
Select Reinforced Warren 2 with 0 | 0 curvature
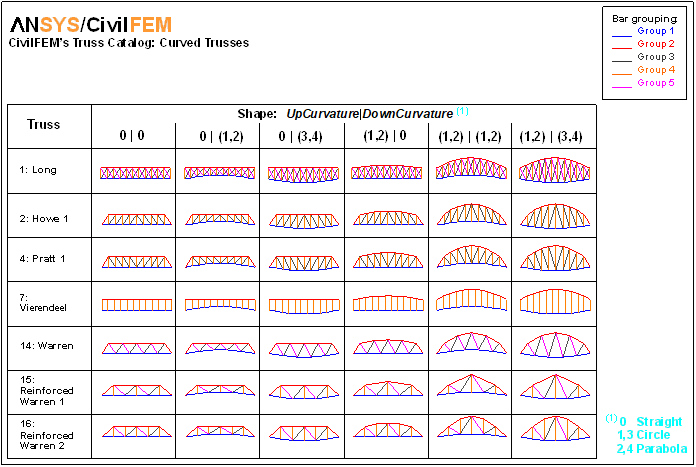tap(133, 433)
